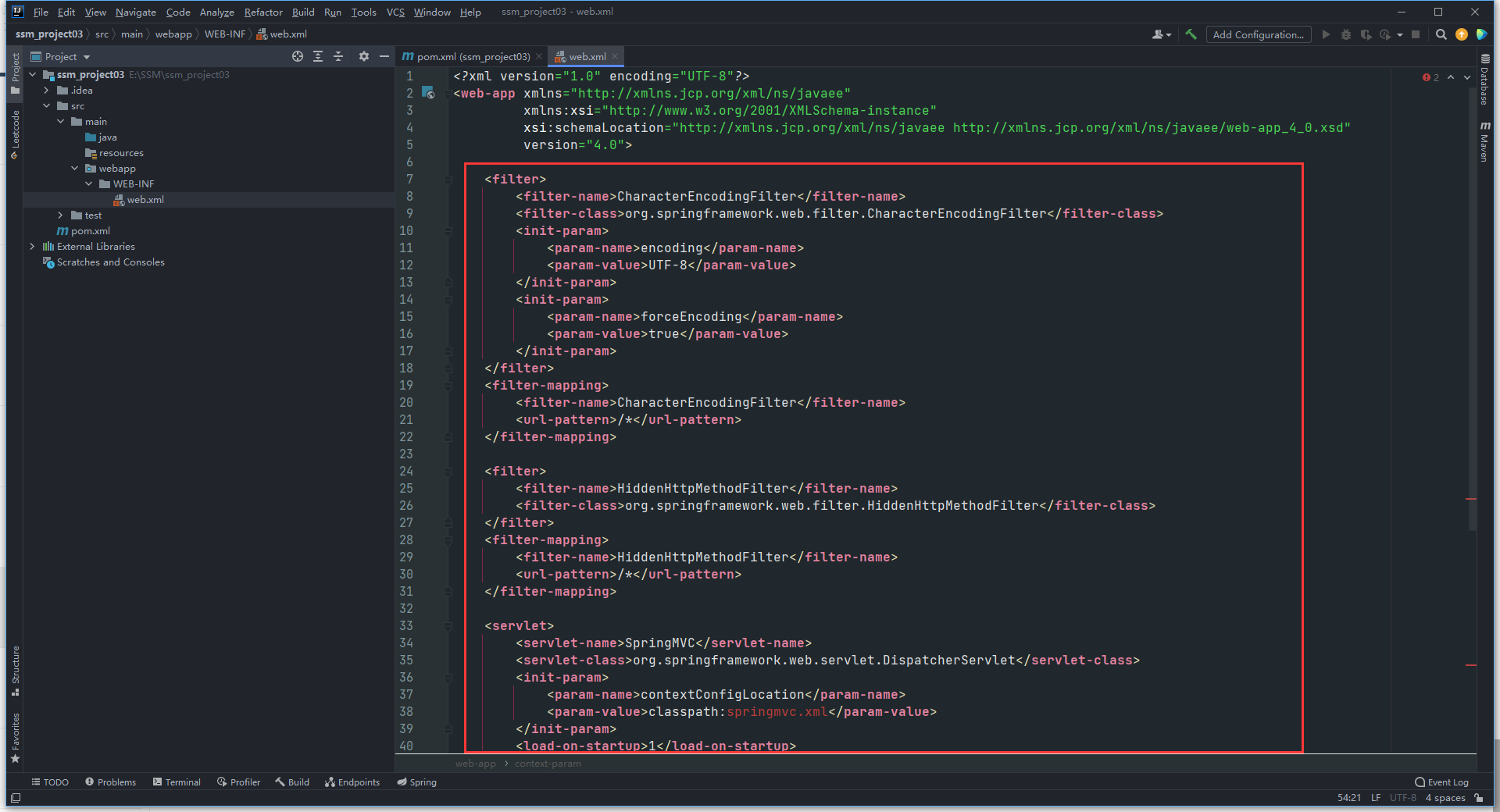The height and width of the screenshot is (812, 1500).
Task: Open the Endpoints tool window
Action: click(x=352, y=782)
